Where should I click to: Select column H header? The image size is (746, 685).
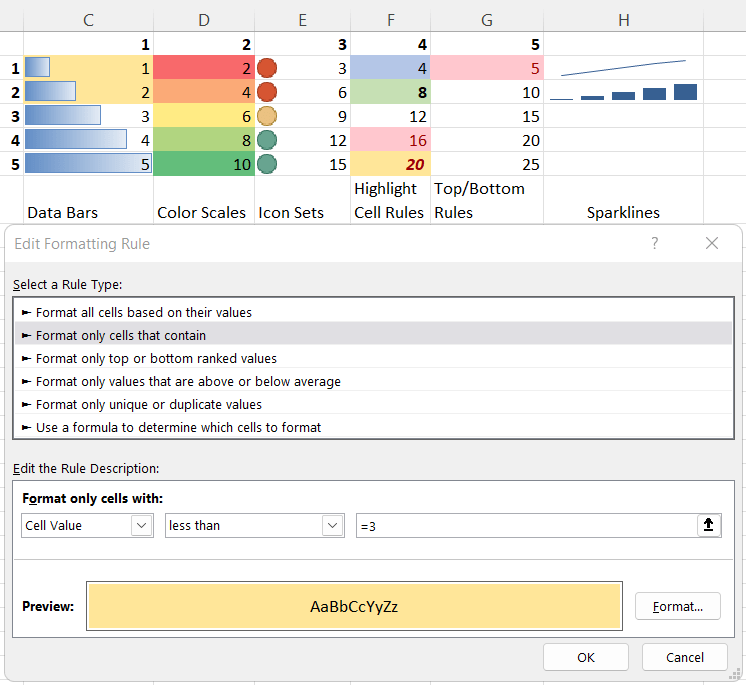(x=624, y=20)
